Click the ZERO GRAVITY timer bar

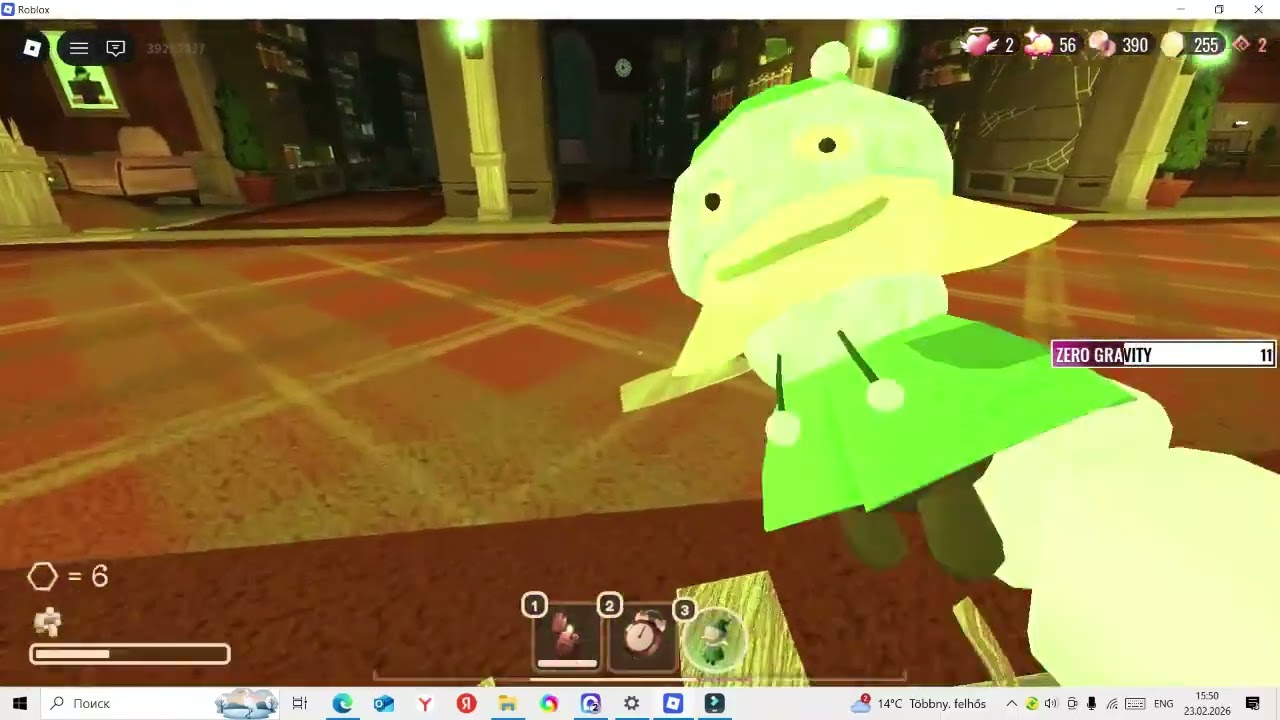tap(1163, 355)
